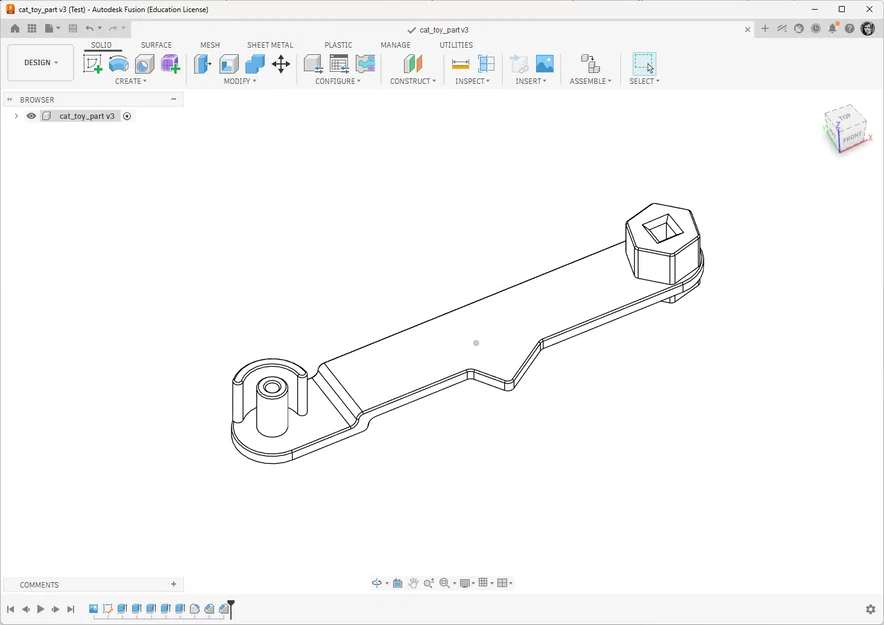Select the Pan hand tool
The height and width of the screenshot is (625, 884).
click(413, 583)
